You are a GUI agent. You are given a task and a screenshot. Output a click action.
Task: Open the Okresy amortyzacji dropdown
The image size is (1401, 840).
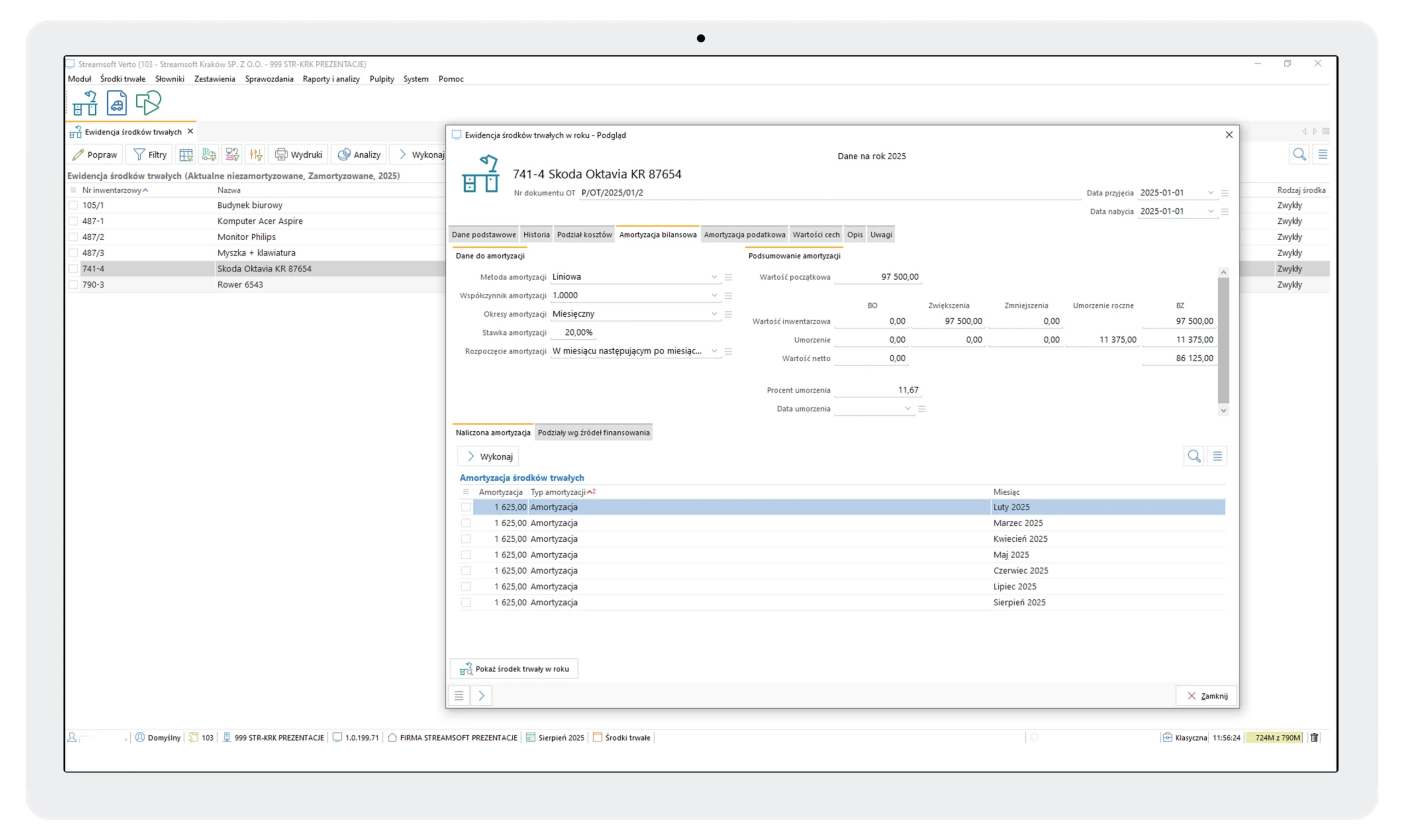tap(714, 314)
